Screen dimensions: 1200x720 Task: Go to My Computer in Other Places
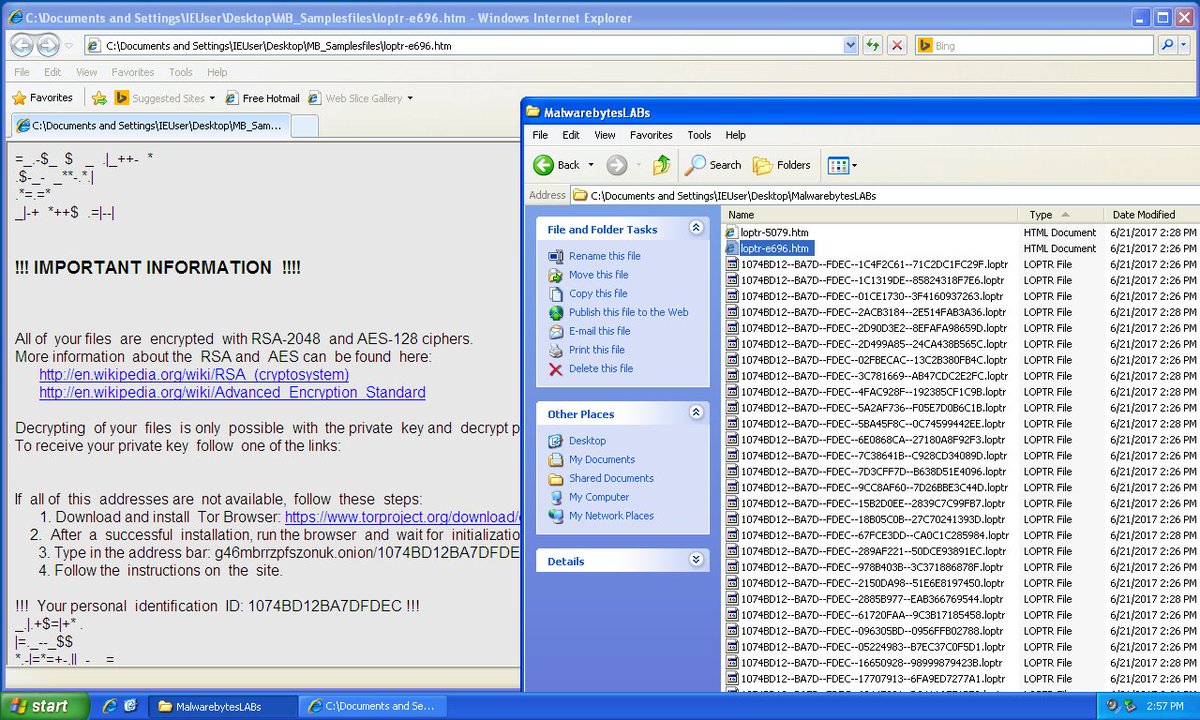[599, 497]
